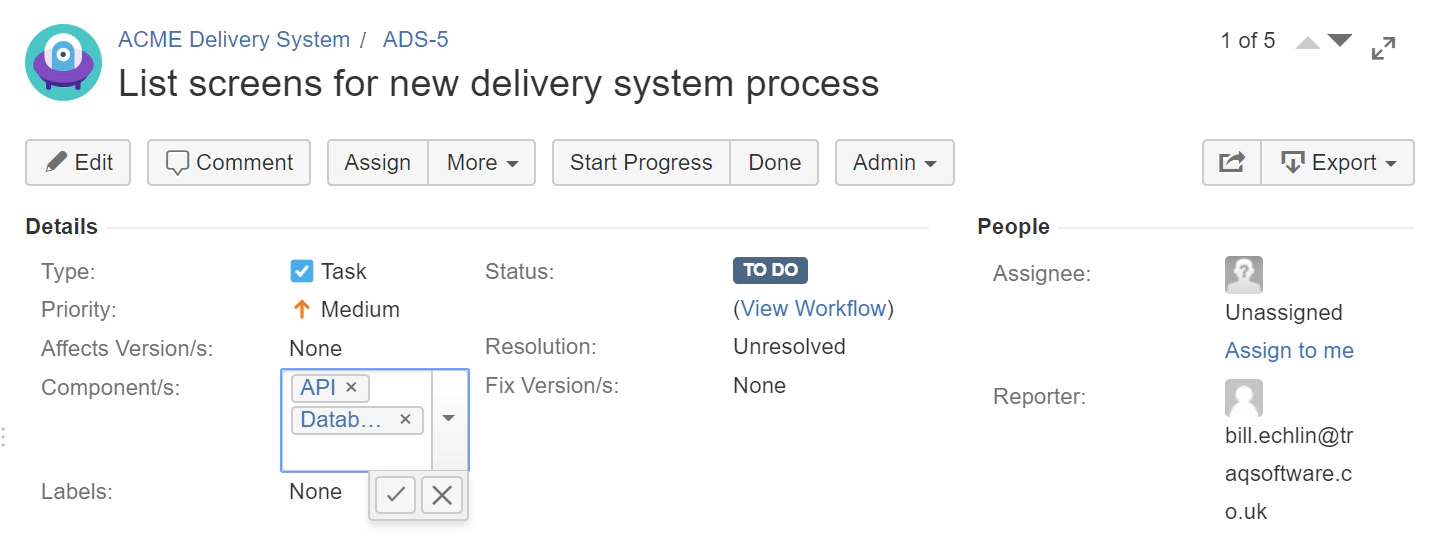
Task: Click the share issue icon button
Action: click(x=1232, y=163)
